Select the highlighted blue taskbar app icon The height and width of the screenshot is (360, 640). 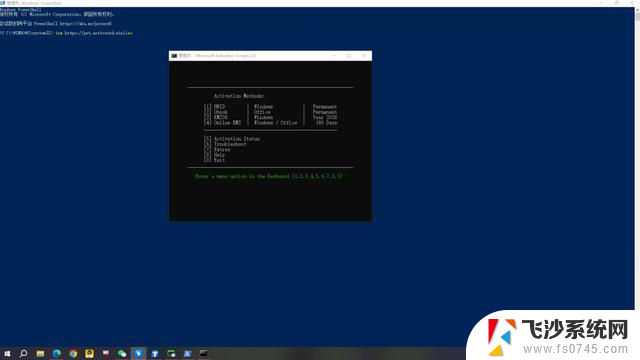[x=138, y=353]
